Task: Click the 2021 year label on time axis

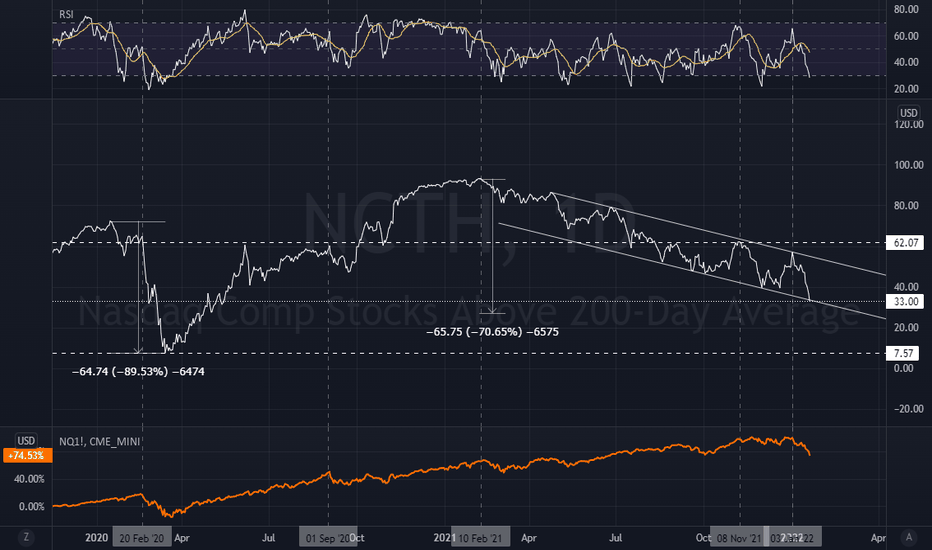Action: pos(443,538)
